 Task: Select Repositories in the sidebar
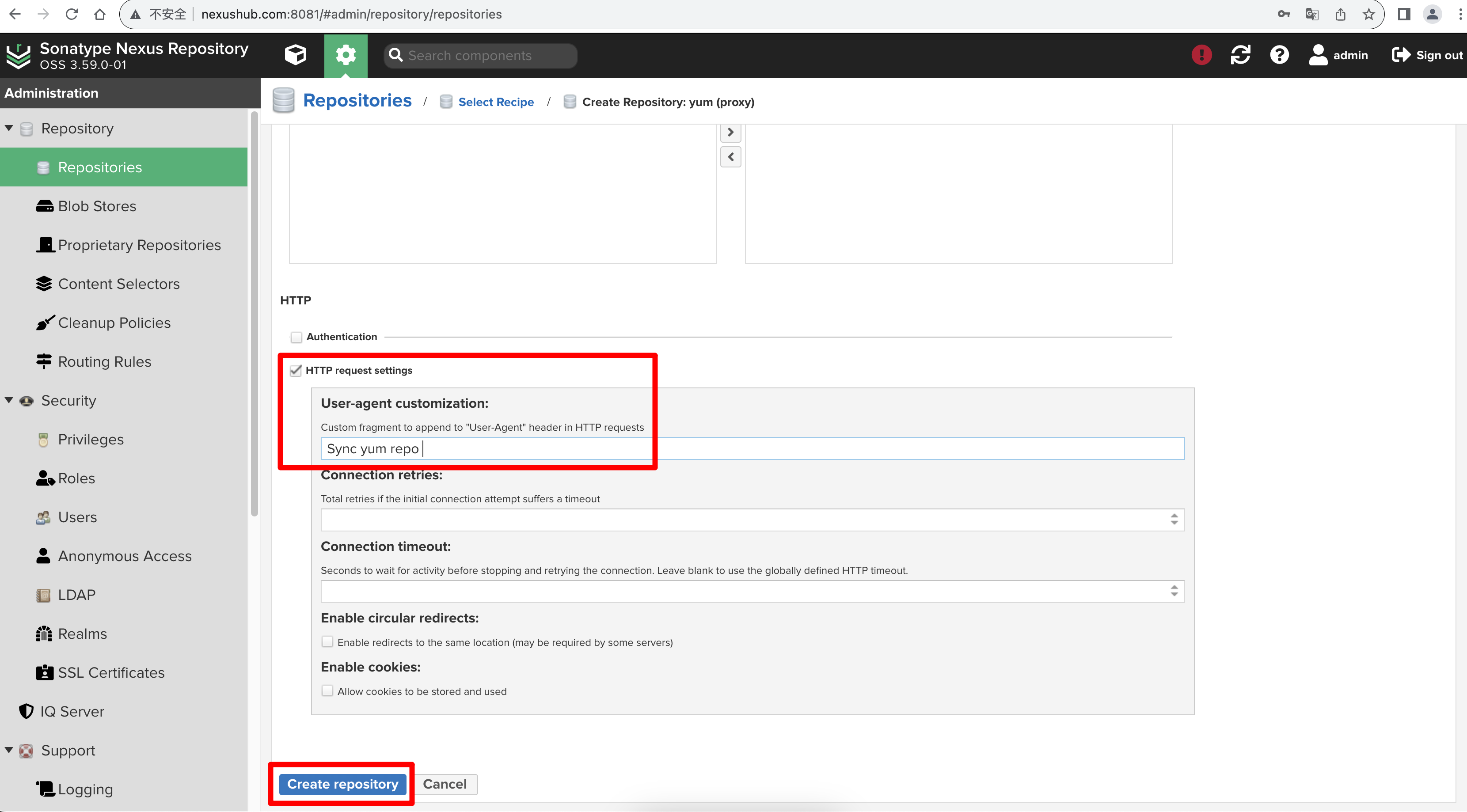124,167
